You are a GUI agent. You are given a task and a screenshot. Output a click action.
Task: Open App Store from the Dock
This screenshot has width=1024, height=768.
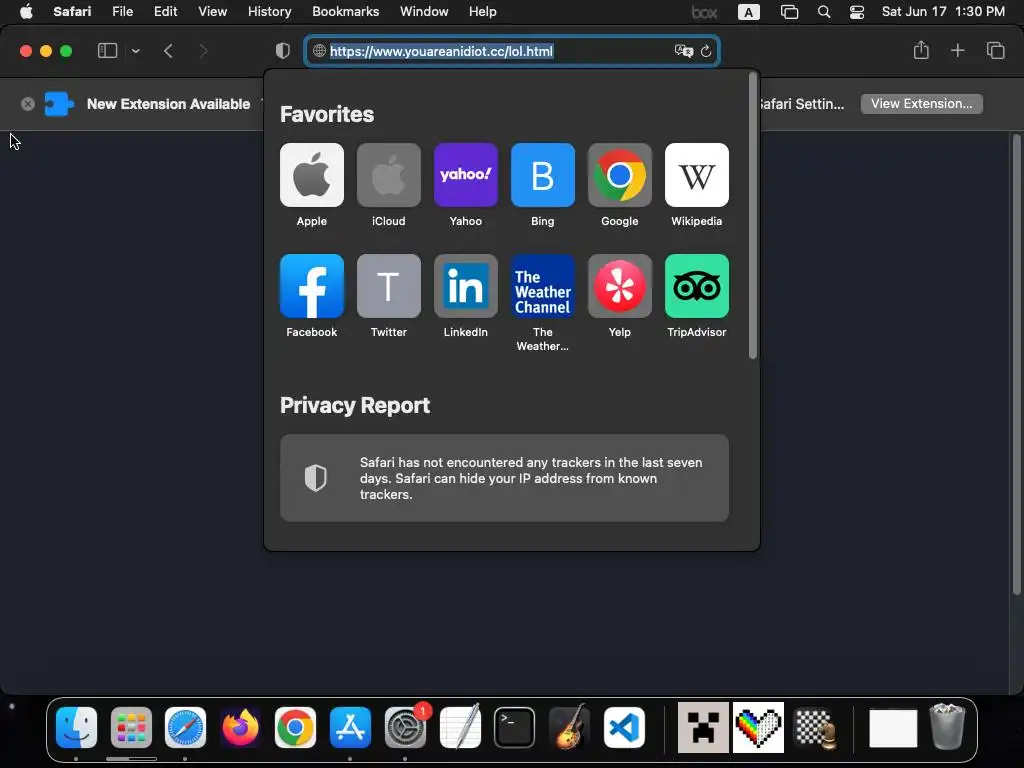(x=350, y=728)
